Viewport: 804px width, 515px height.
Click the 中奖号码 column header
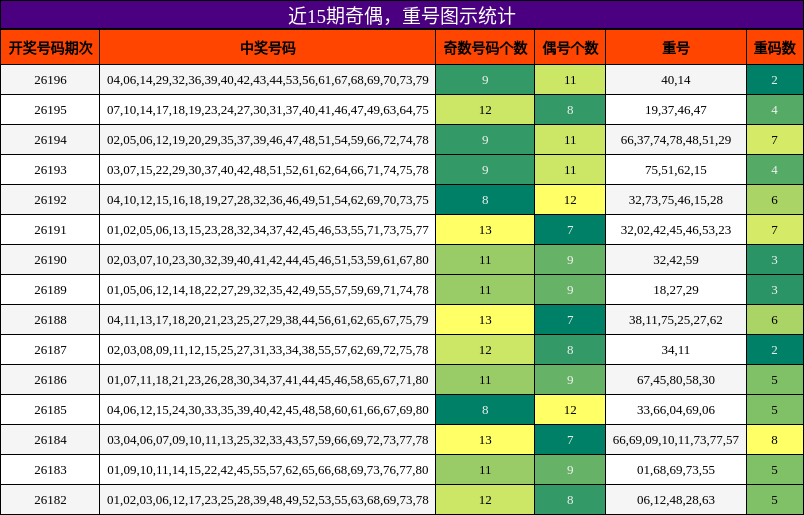coord(268,48)
